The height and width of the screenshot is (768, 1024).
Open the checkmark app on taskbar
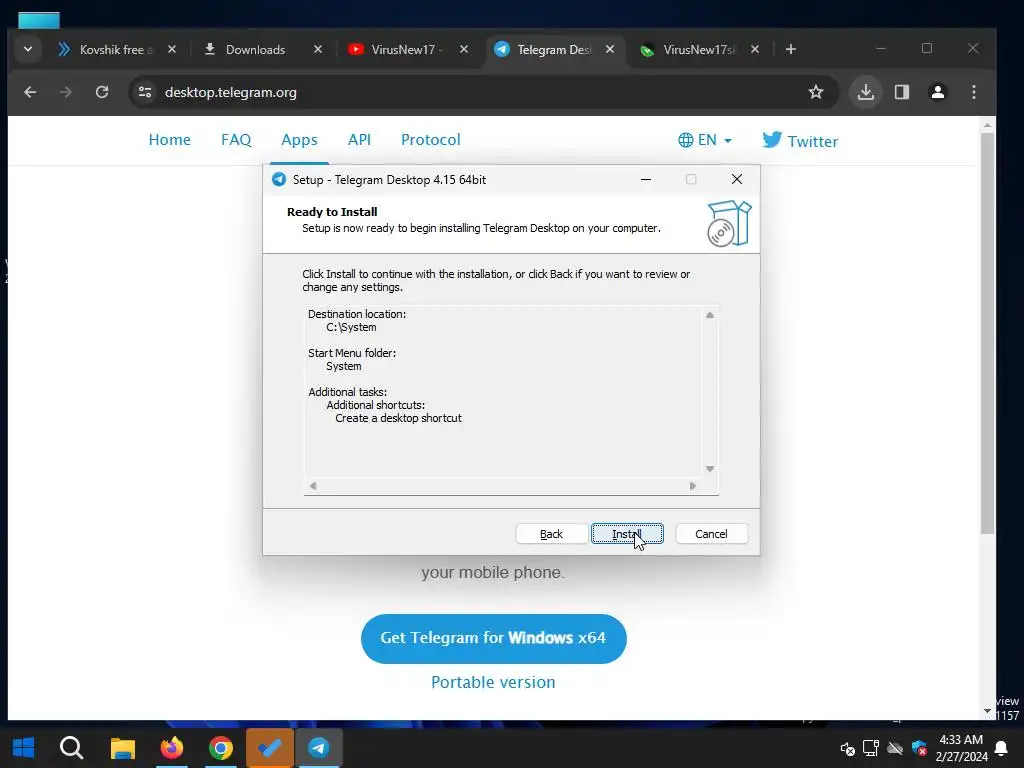270,748
